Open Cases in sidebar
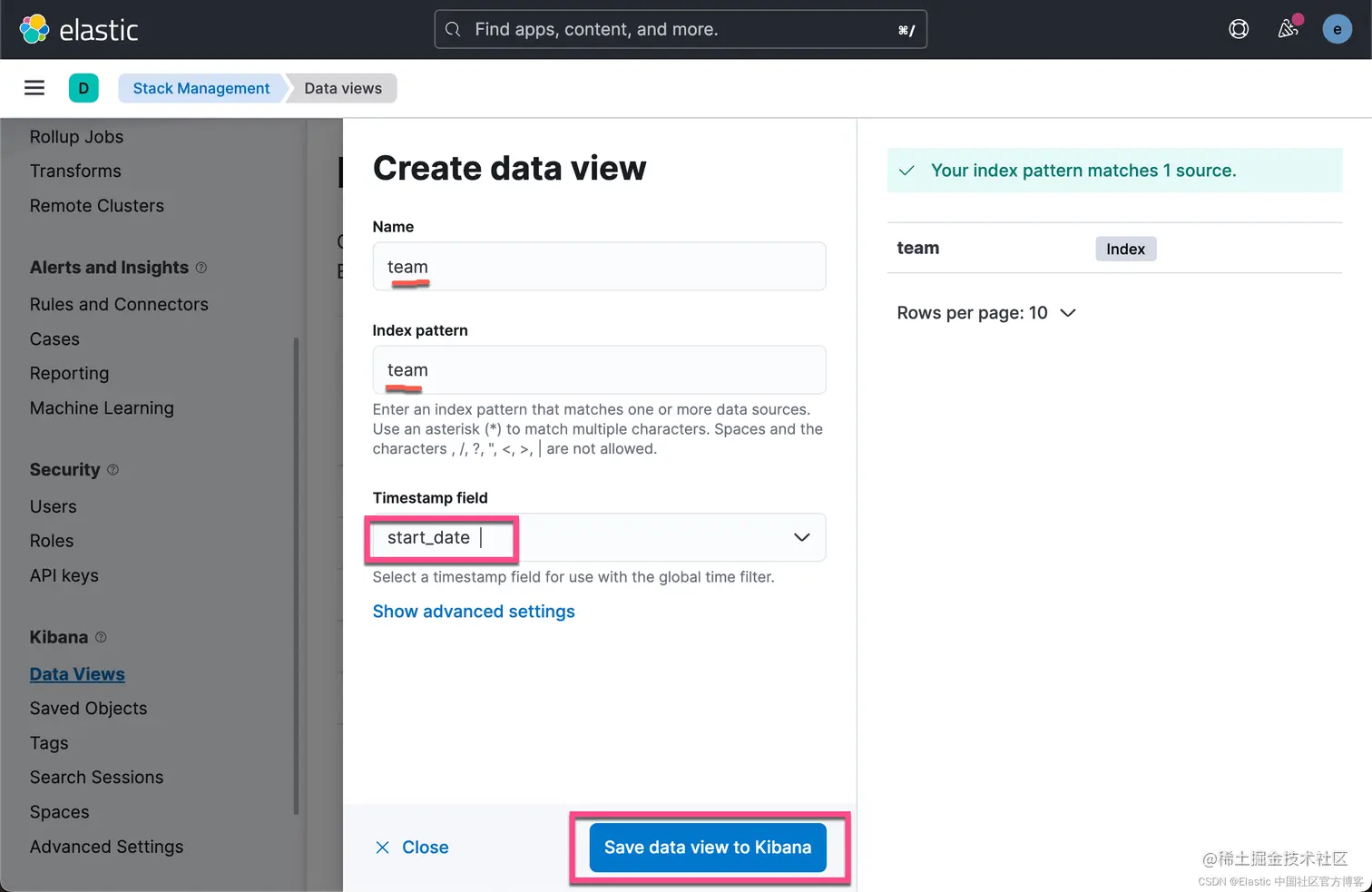Screen dimensions: 1372x892 pyautogui.click(x=54, y=339)
